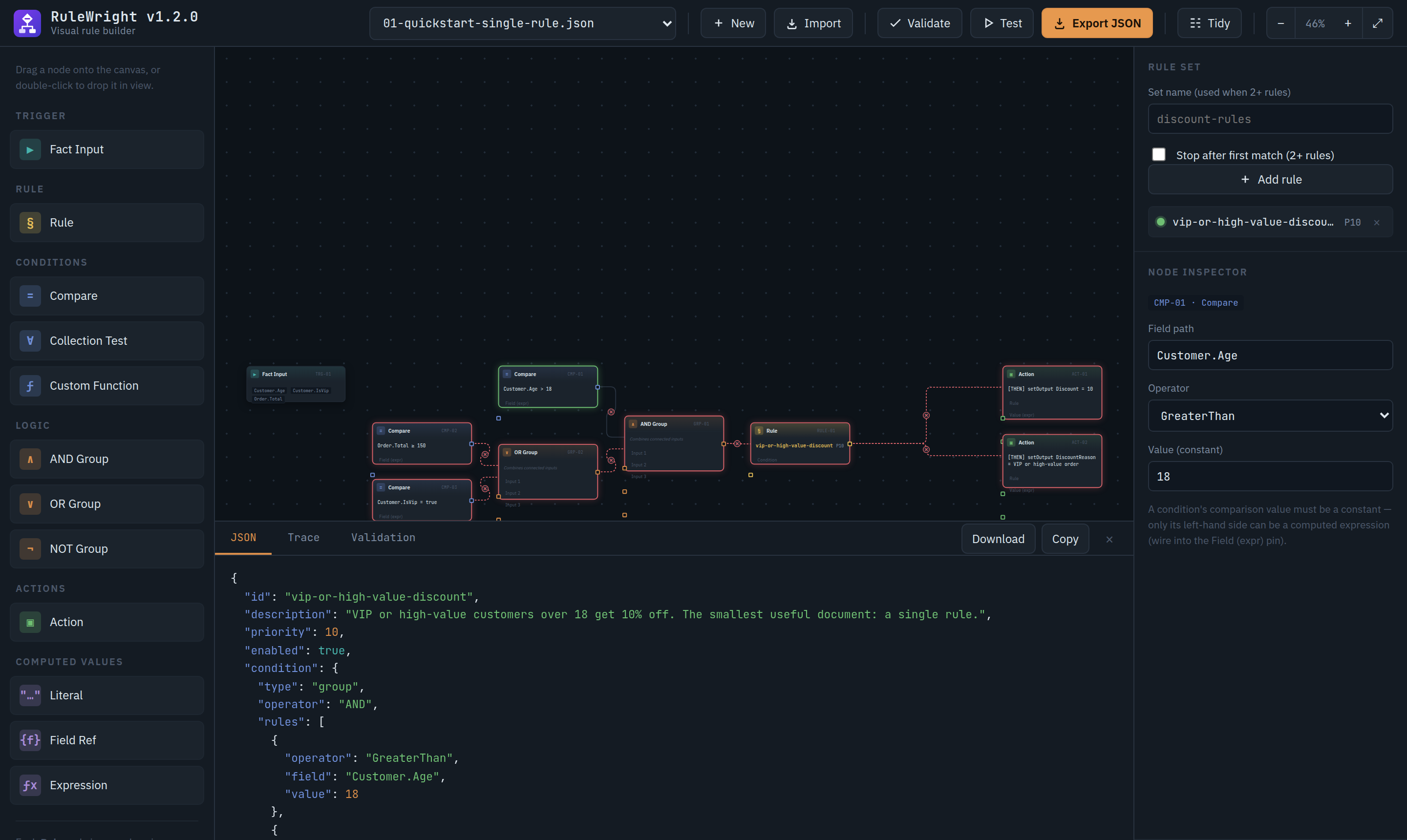Select the Compare Order.Total node
The width and height of the screenshot is (1407, 840).
422,444
